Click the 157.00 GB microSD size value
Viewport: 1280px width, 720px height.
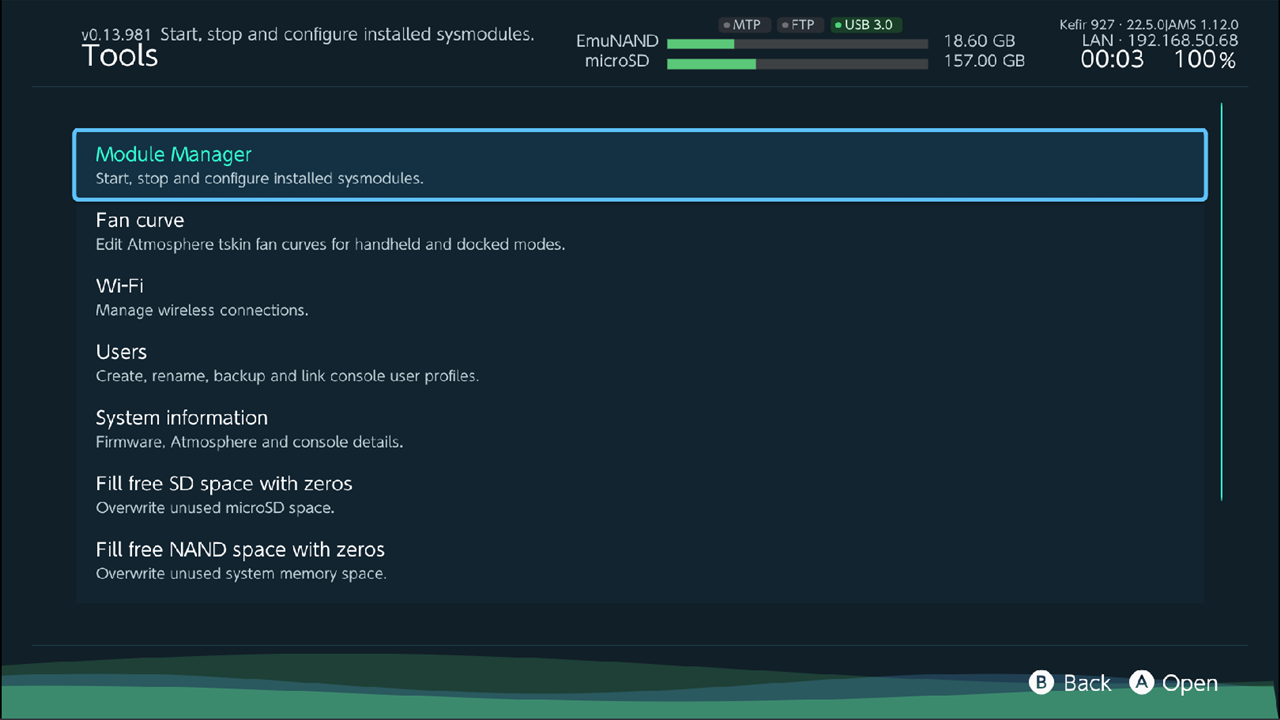[984, 62]
